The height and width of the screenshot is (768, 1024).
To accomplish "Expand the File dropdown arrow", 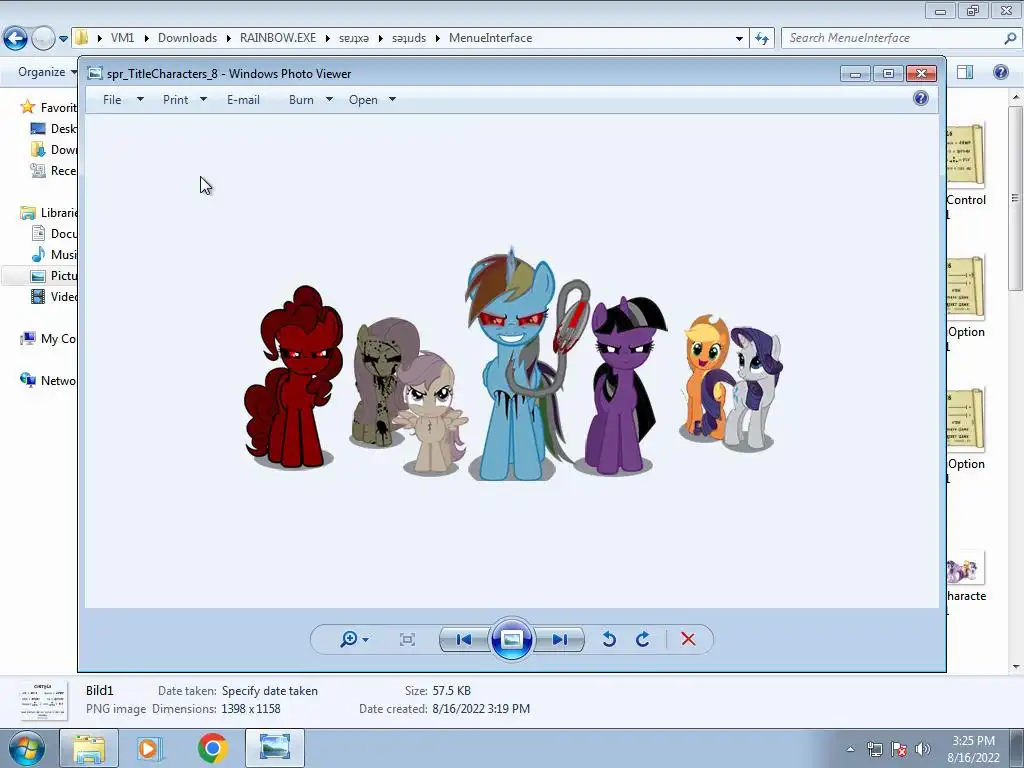I will [x=140, y=99].
